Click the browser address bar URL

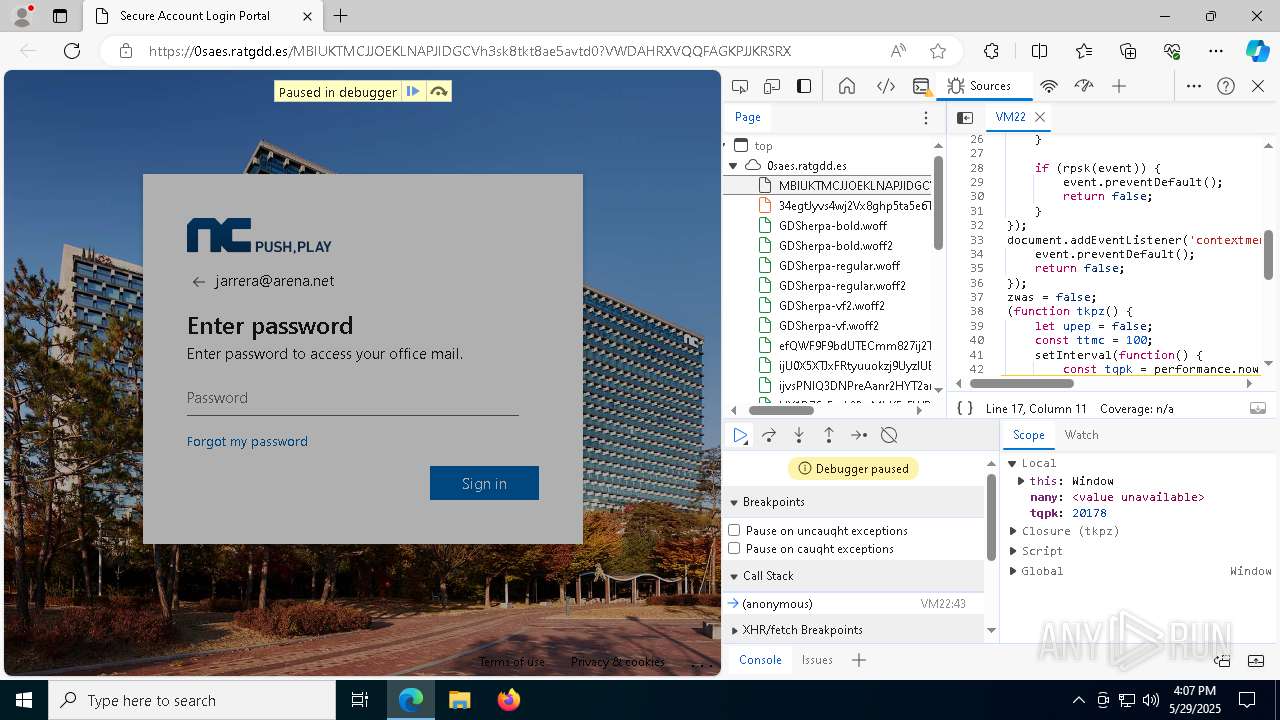470,51
